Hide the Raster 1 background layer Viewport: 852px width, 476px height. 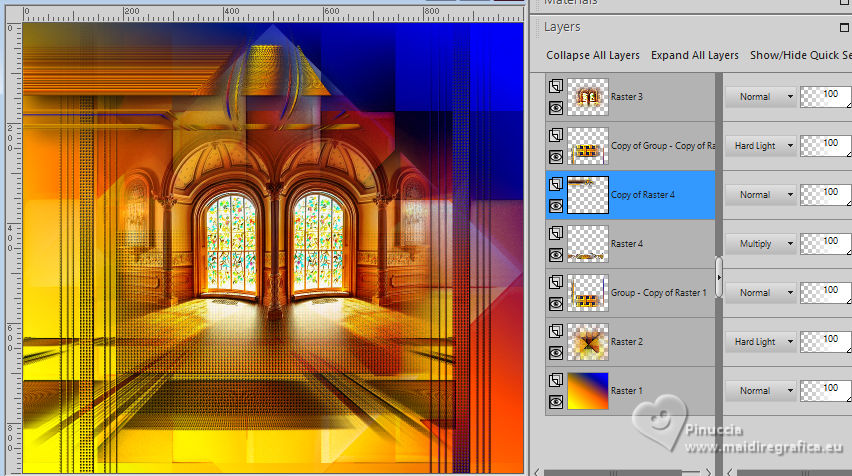click(555, 401)
